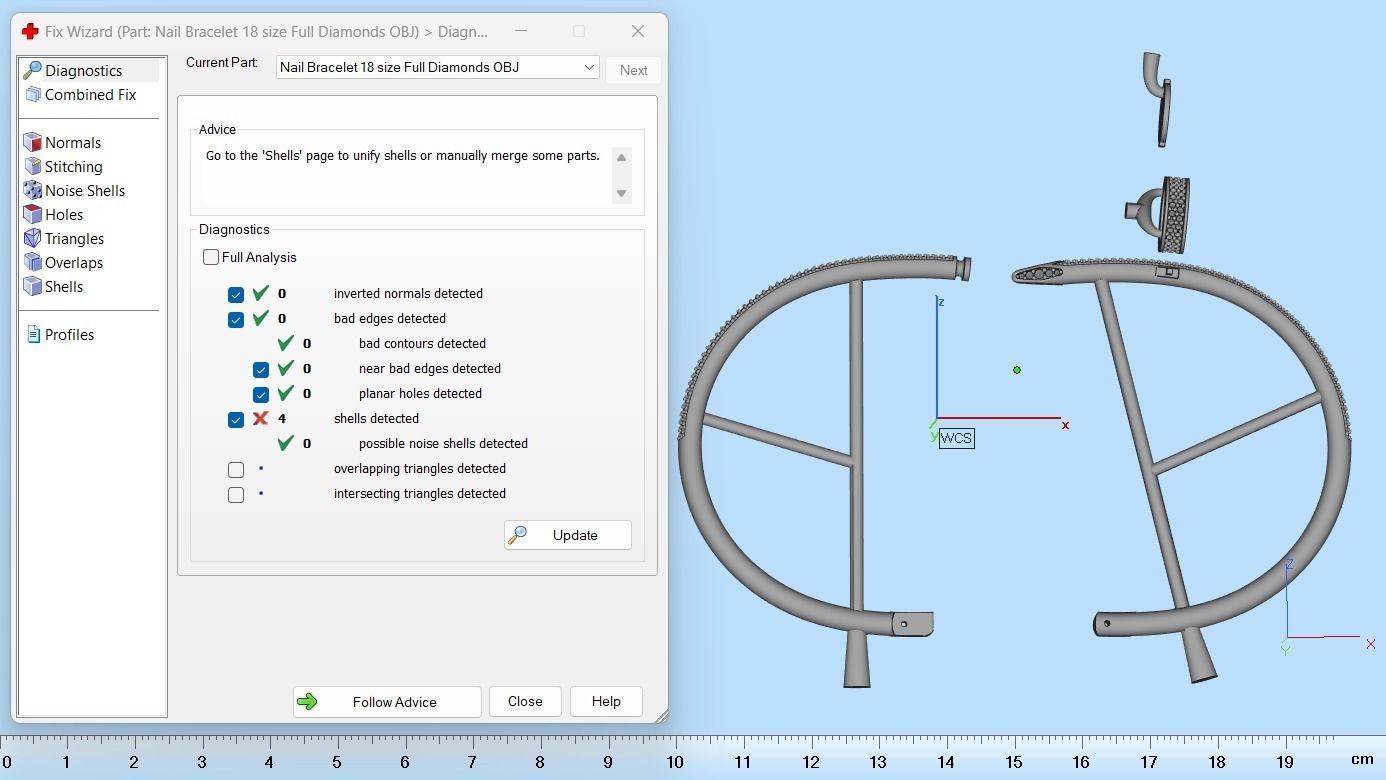The width and height of the screenshot is (1386, 780).
Task: Click Follow Advice button
Action: pos(387,702)
